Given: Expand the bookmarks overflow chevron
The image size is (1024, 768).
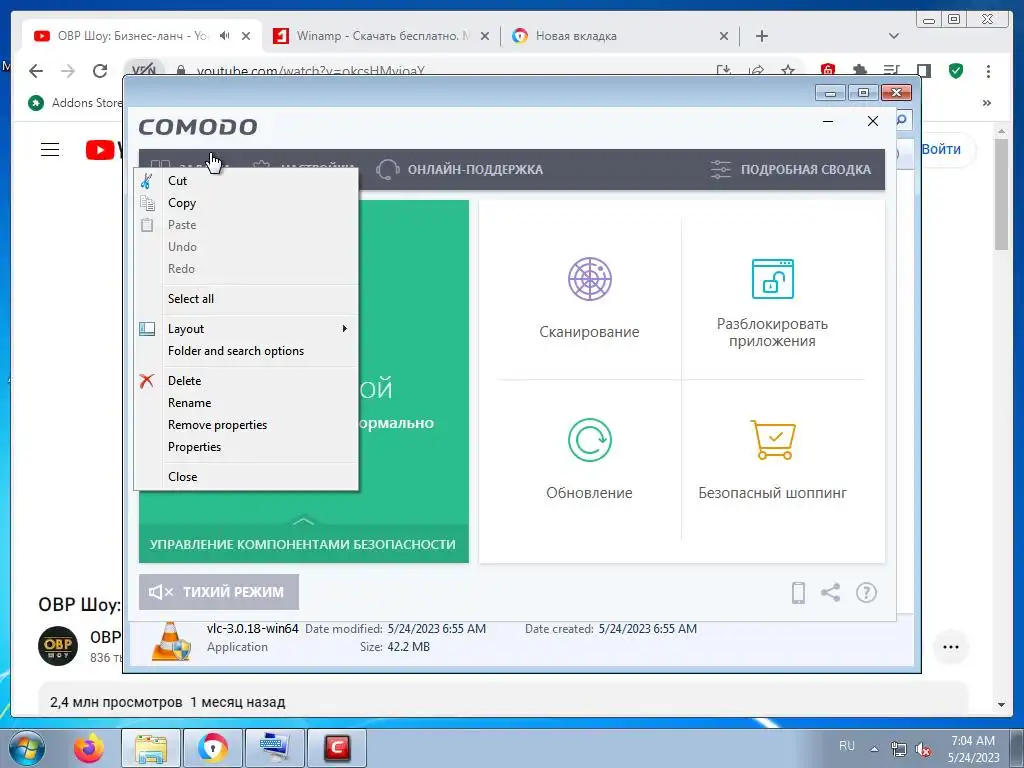Looking at the screenshot, I should pyautogui.click(x=987, y=103).
